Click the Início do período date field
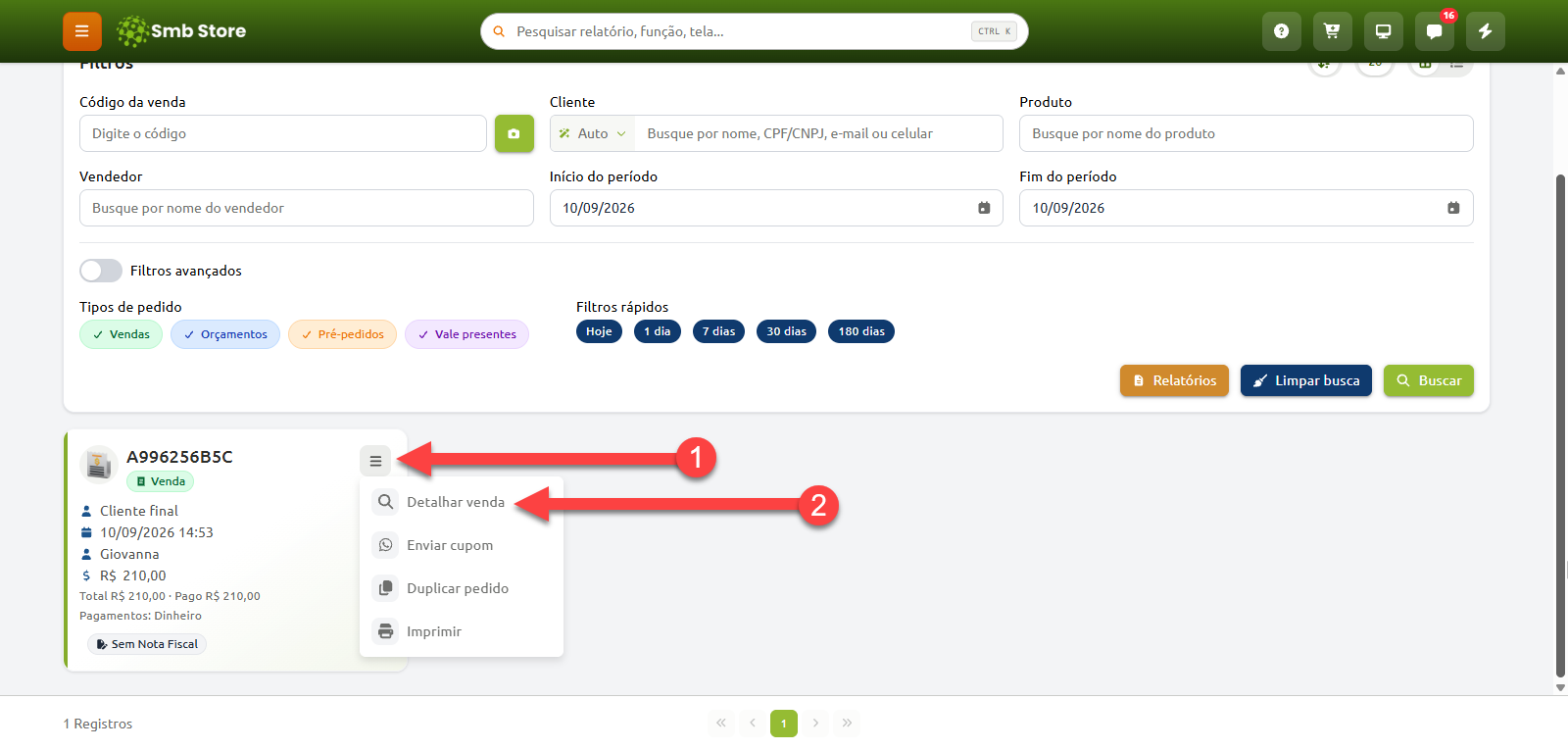Screen dimensions: 1568x750 pyautogui.click(x=776, y=208)
